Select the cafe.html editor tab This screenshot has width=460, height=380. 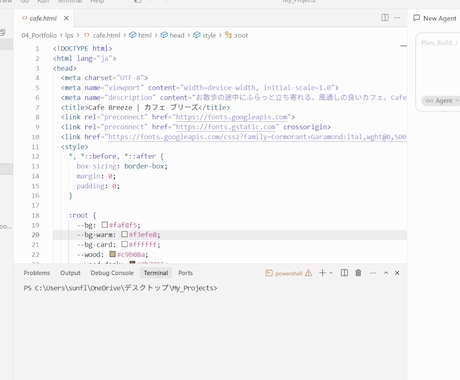tap(43, 18)
